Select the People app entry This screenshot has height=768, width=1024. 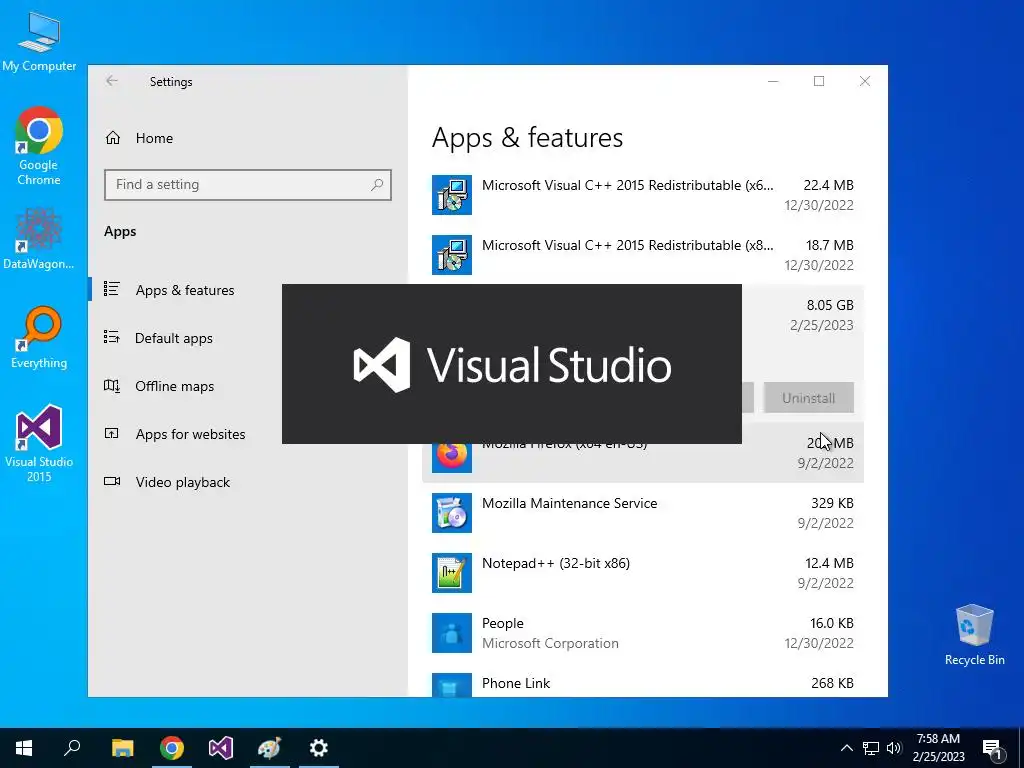pyautogui.click(x=643, y=633)
